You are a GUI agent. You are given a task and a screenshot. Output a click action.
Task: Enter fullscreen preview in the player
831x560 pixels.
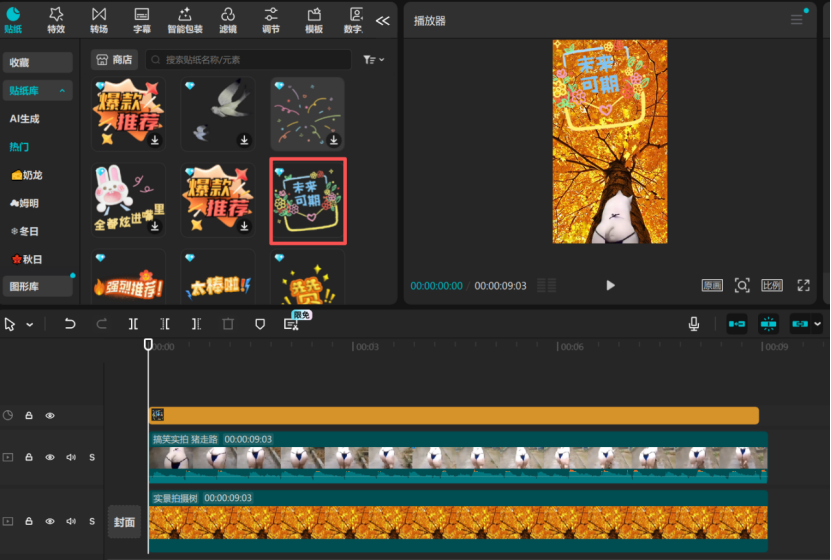pyautogui.click(x=803, y=285)
